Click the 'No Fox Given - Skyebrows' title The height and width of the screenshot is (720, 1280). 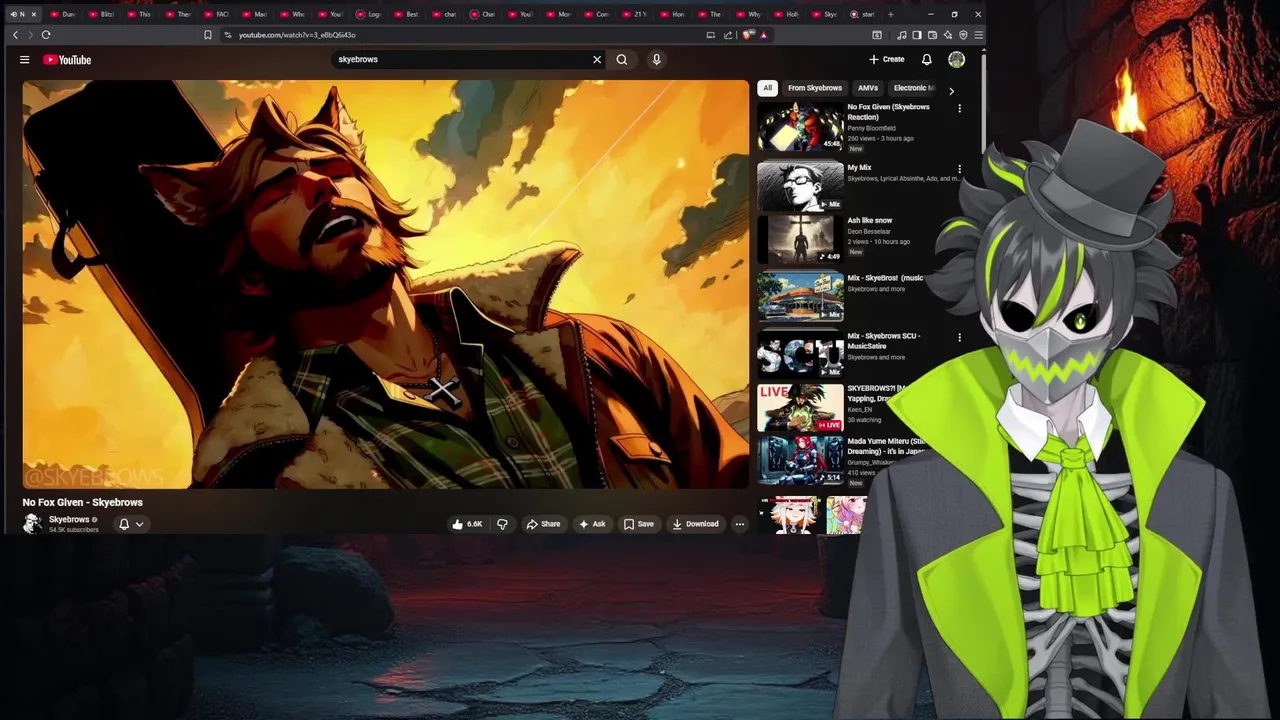point(83,502)
